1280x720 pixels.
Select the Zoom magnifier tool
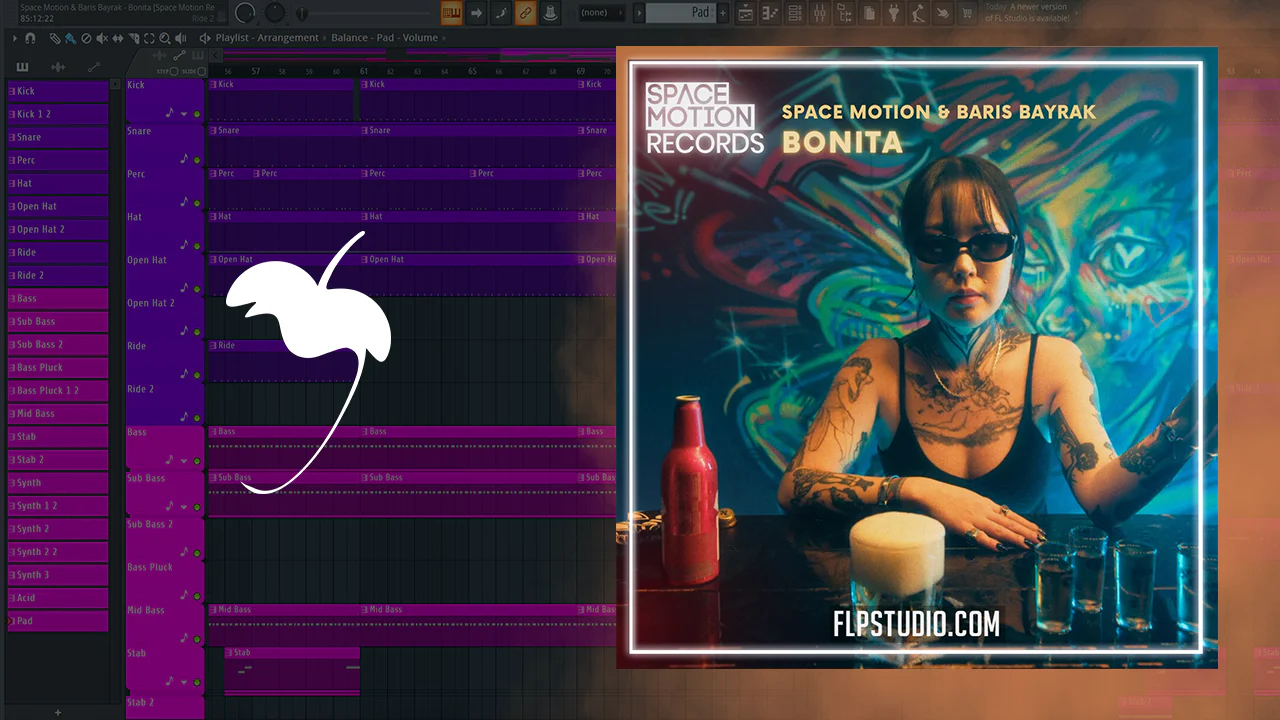coord(166,38)
